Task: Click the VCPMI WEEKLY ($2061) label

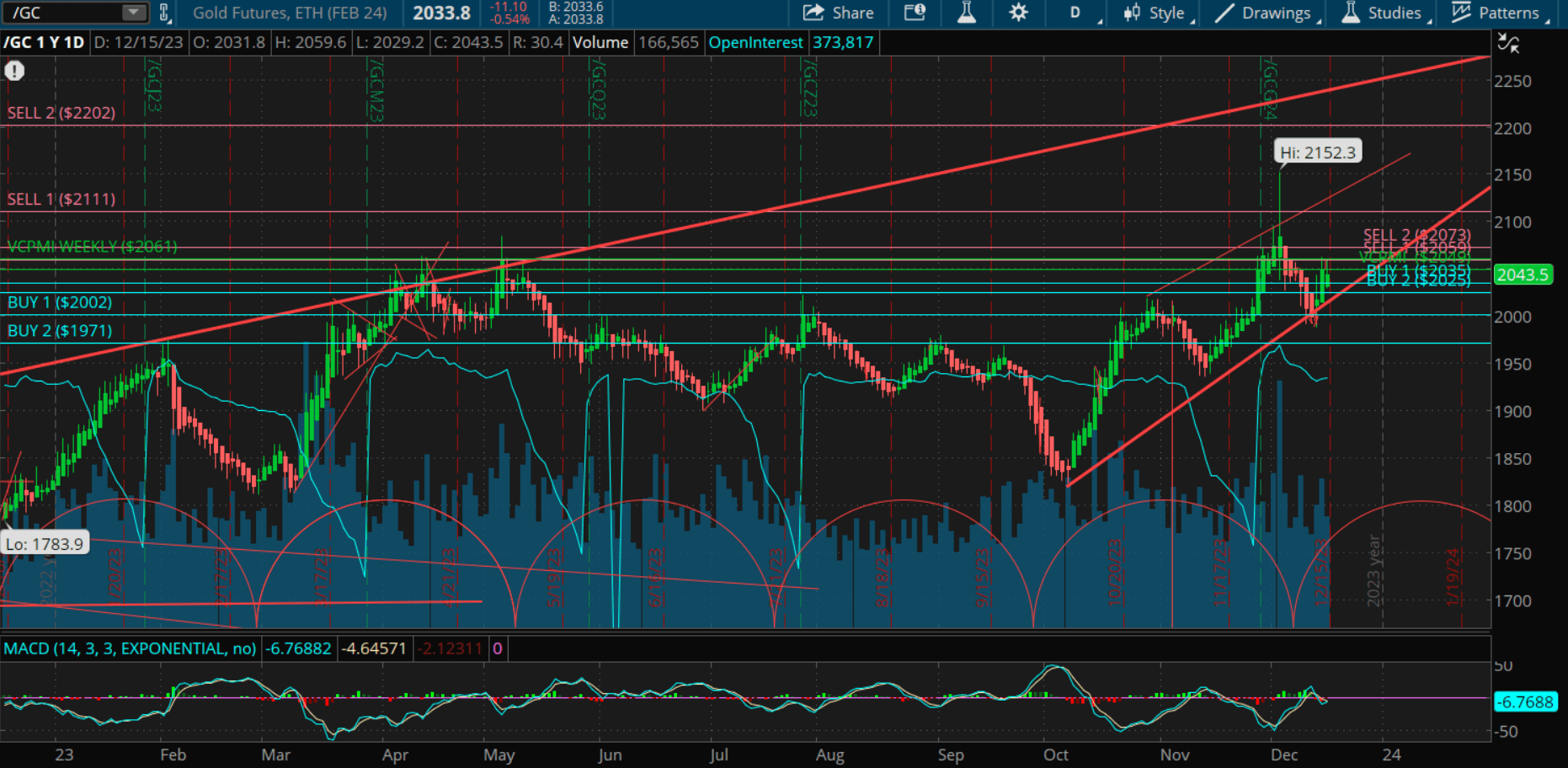Action: 93,247
